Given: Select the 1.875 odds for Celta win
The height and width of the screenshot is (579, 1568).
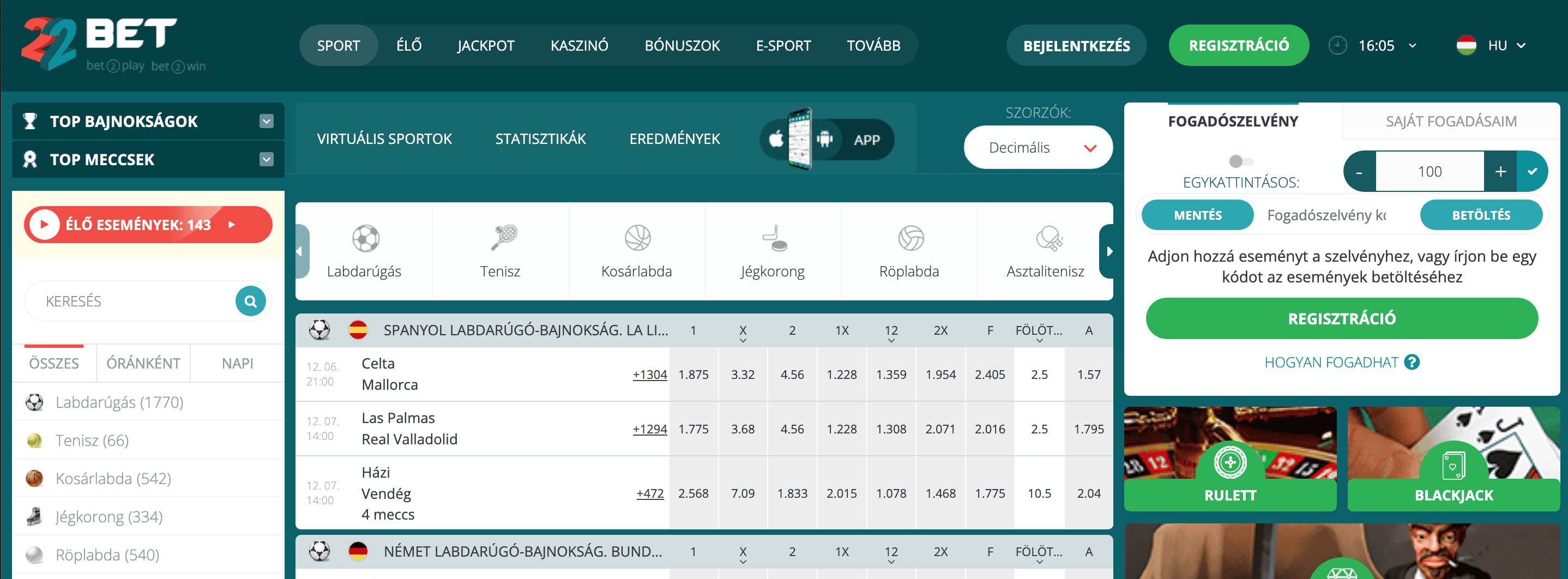Looking at the screenshot, I should pos(693,375).
